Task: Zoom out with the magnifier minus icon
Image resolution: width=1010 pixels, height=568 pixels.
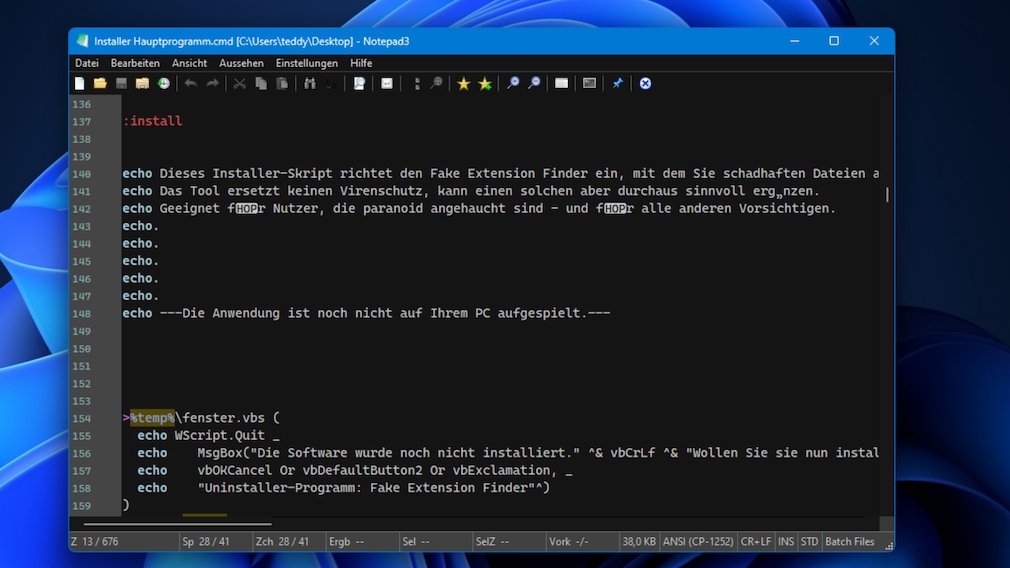Action: [x=534, y=83]
